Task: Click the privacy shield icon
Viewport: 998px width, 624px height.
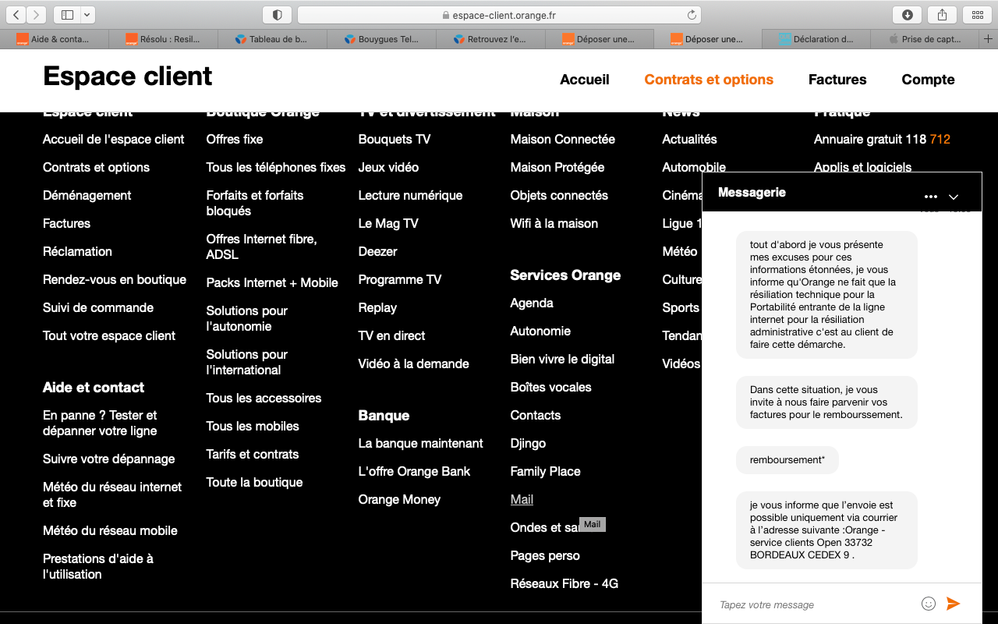Action: click(x=277, y=15)
